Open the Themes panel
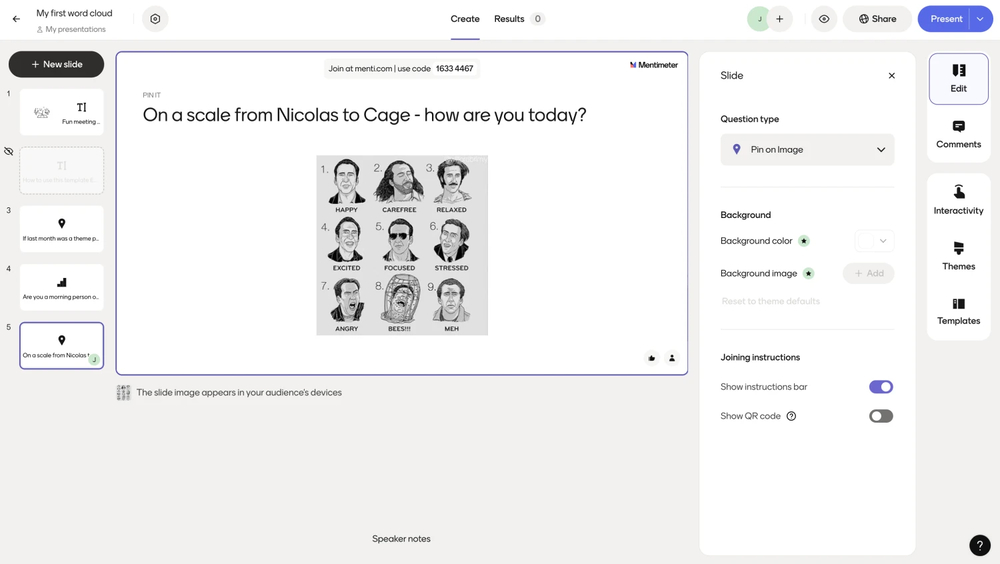 point(958,255)
